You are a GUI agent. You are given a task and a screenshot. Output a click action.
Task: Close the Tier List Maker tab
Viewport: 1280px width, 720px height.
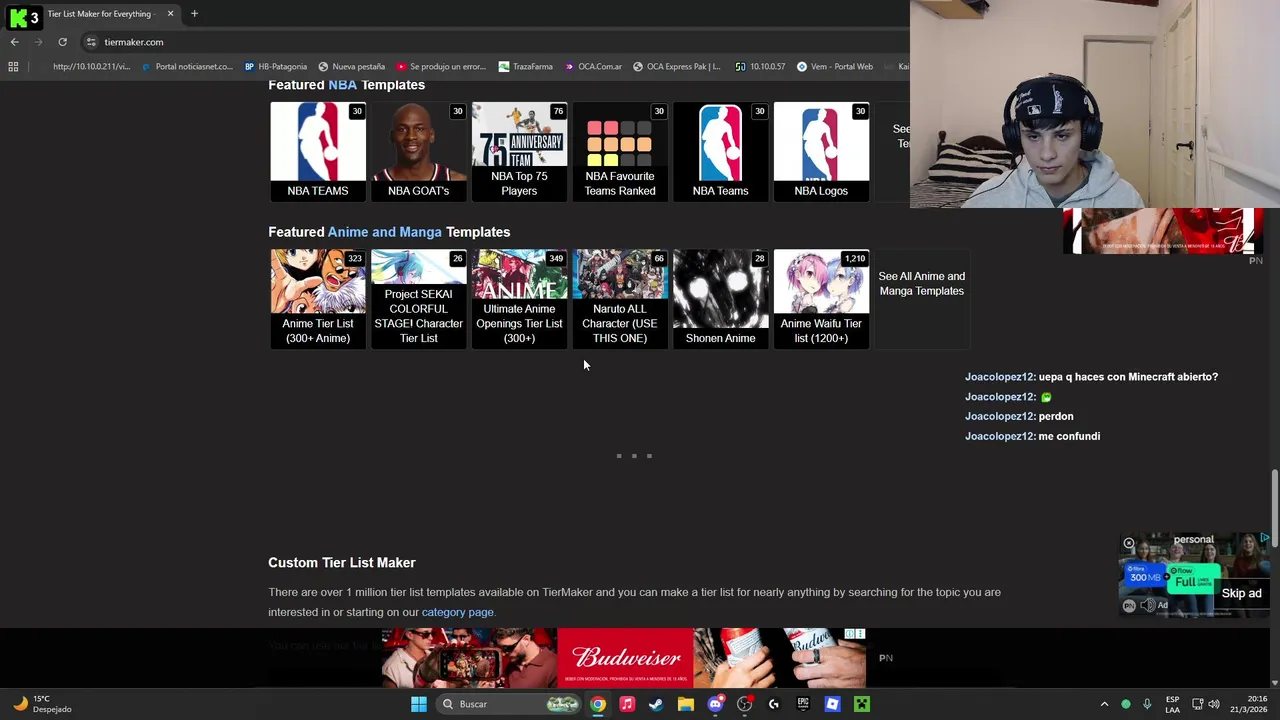[170, 14]
